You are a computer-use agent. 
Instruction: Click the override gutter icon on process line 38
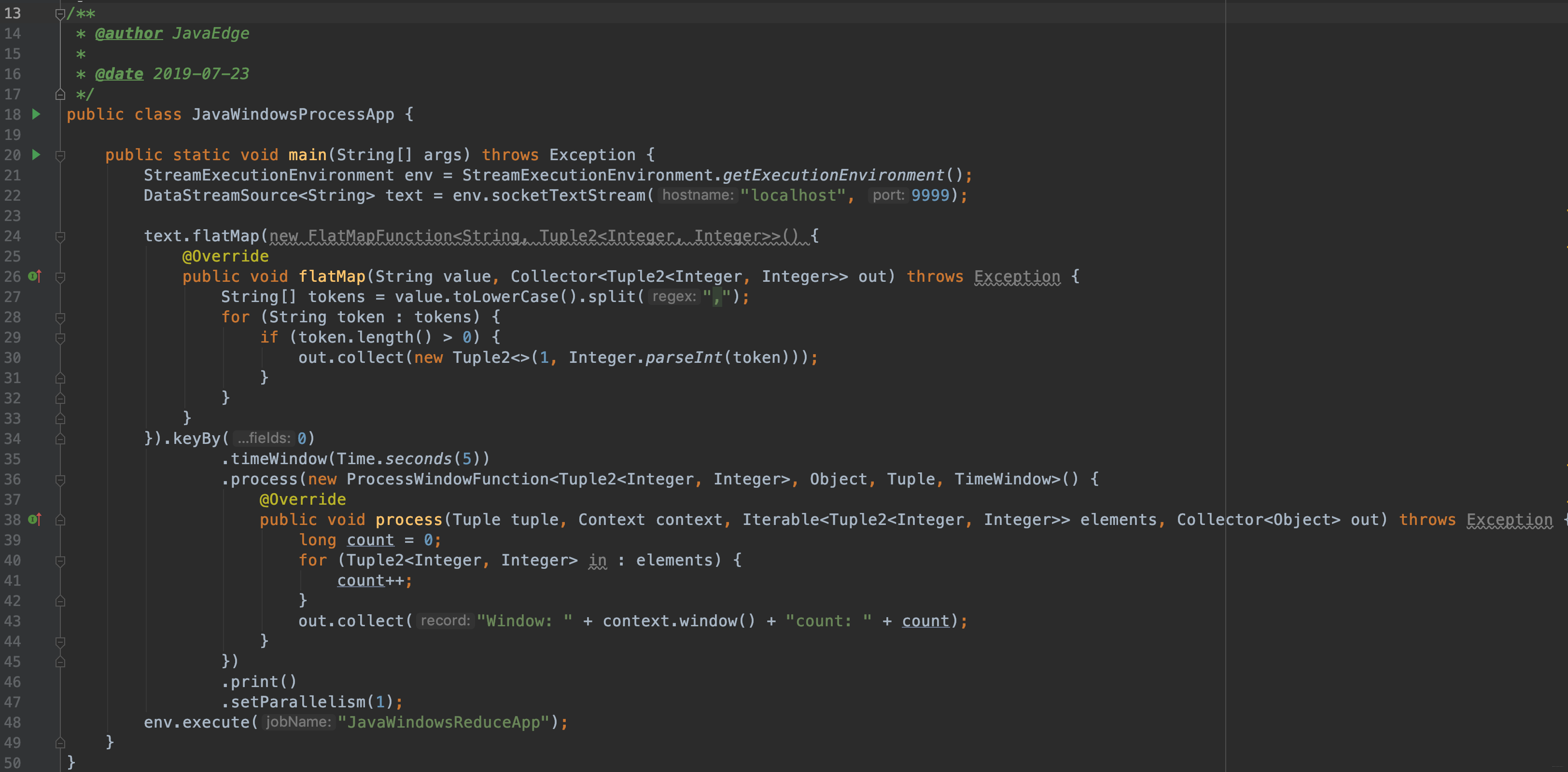(x=35, y=520)
